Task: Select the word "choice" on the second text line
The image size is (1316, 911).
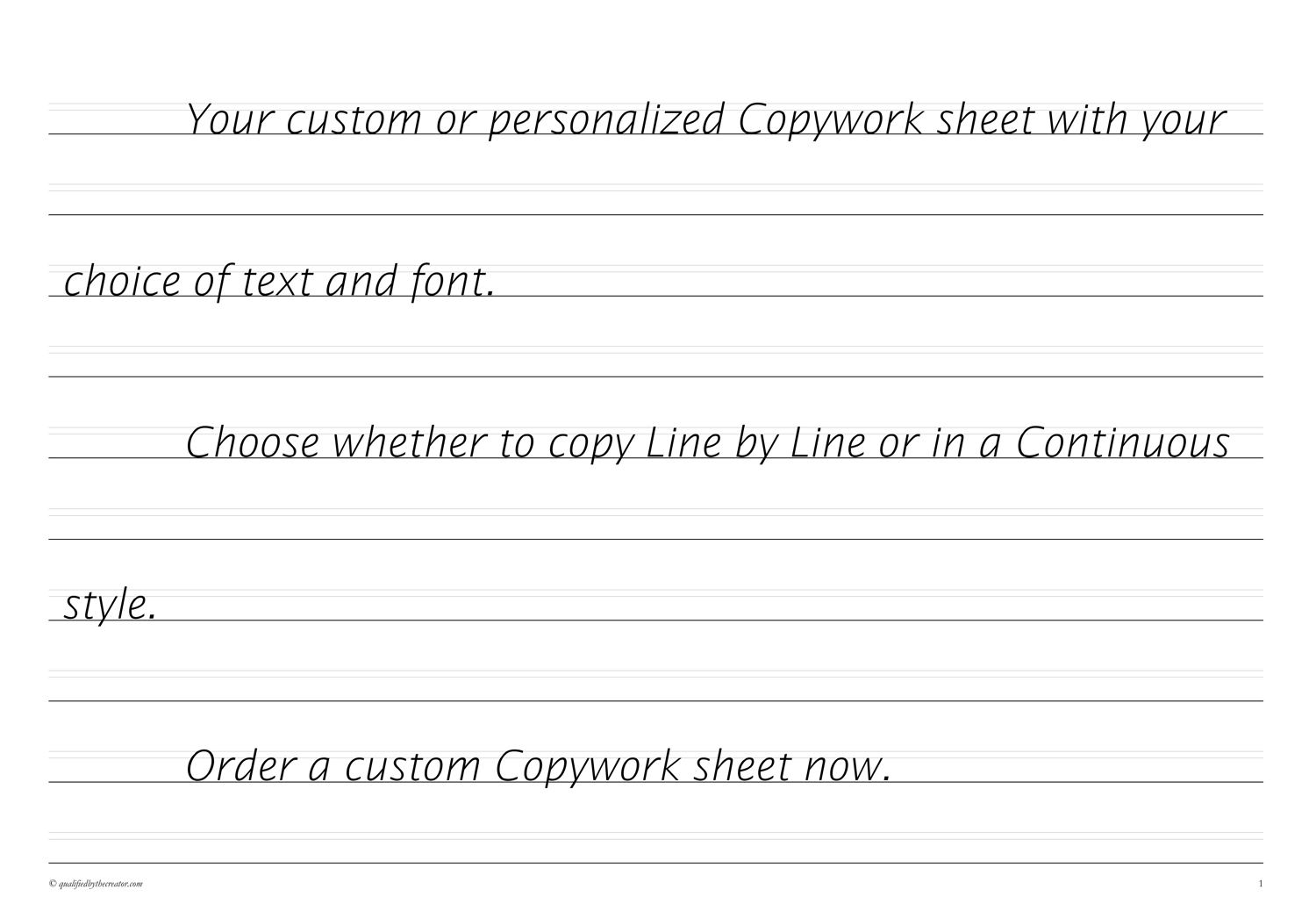Action: pyautogui.click(x=123, y=282)
